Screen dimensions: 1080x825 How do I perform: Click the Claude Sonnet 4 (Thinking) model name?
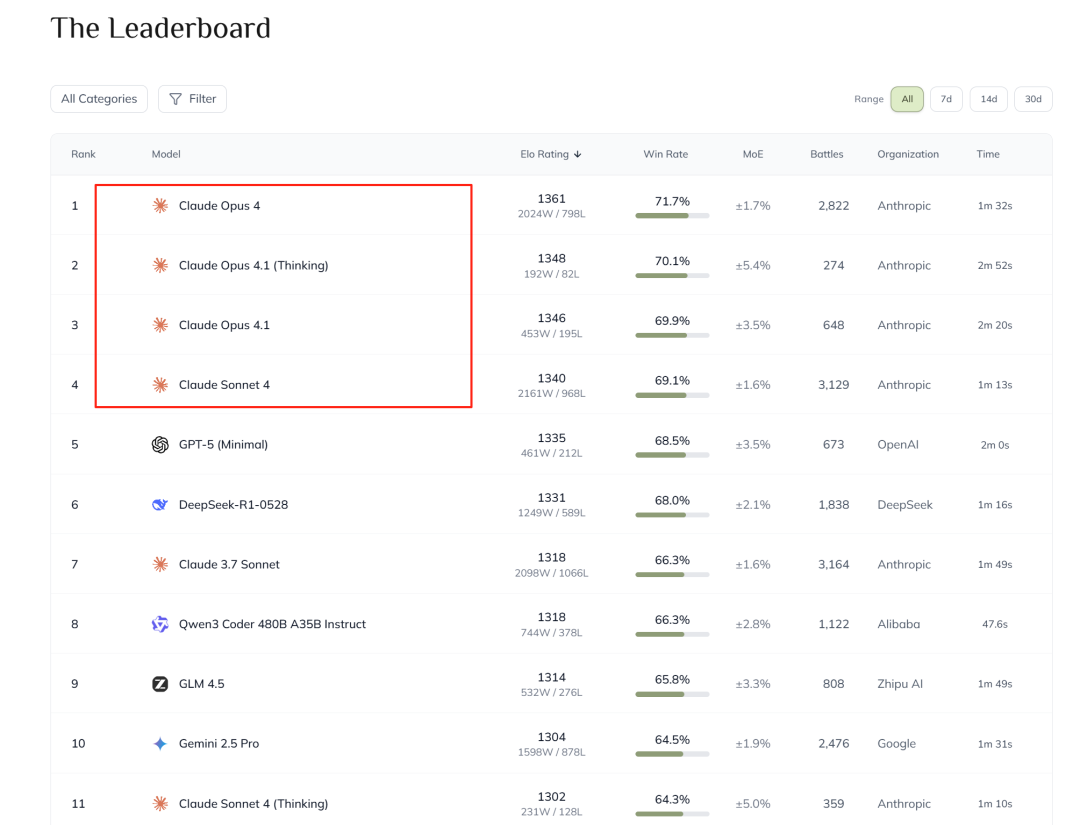coord(253,804)
